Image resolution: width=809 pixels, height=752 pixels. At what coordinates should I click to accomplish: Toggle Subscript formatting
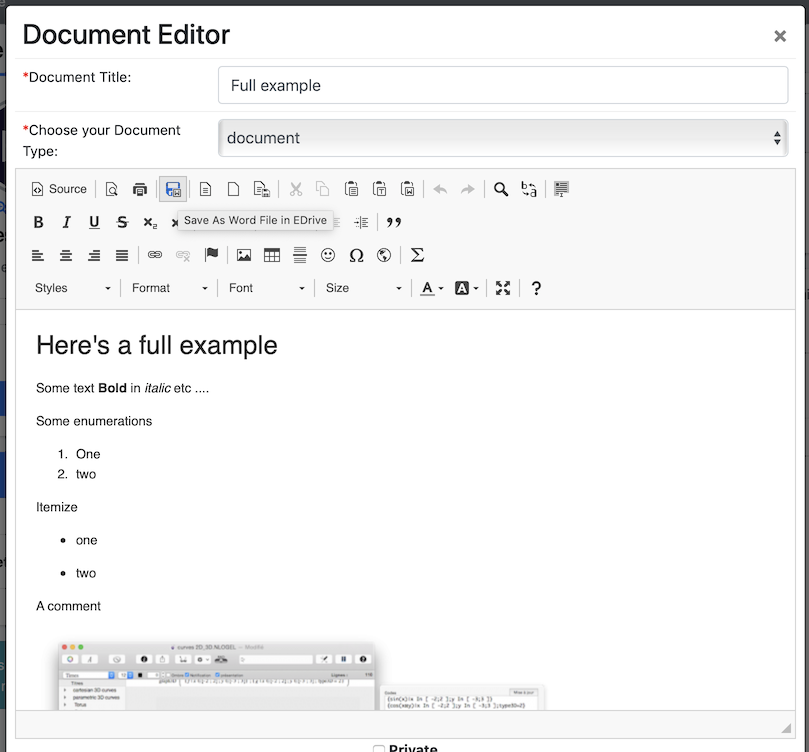[150, 222]
